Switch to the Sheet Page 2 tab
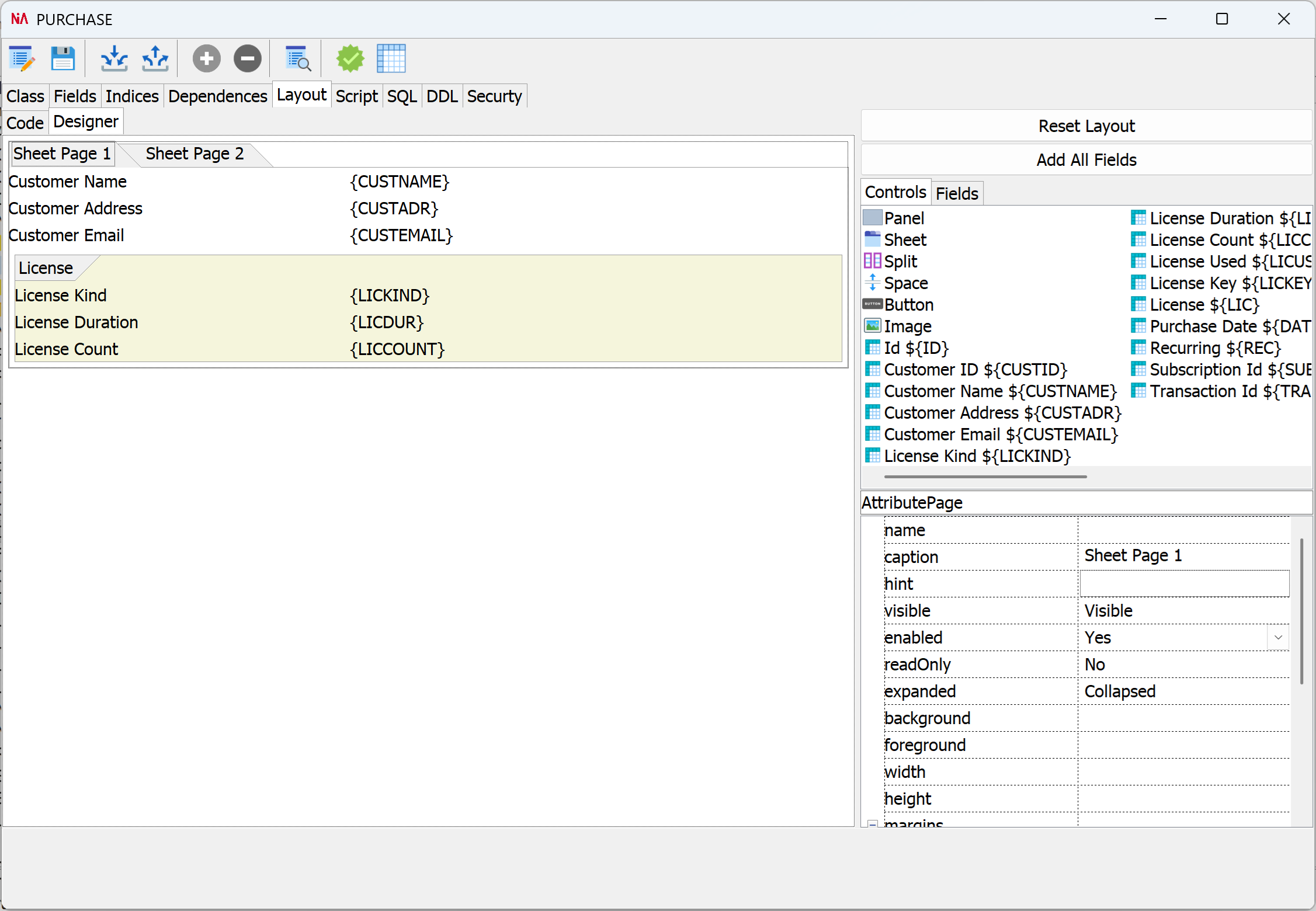The width and height of the screenshot is (1316, 911). pyautogui.click(x=194, y=154)
